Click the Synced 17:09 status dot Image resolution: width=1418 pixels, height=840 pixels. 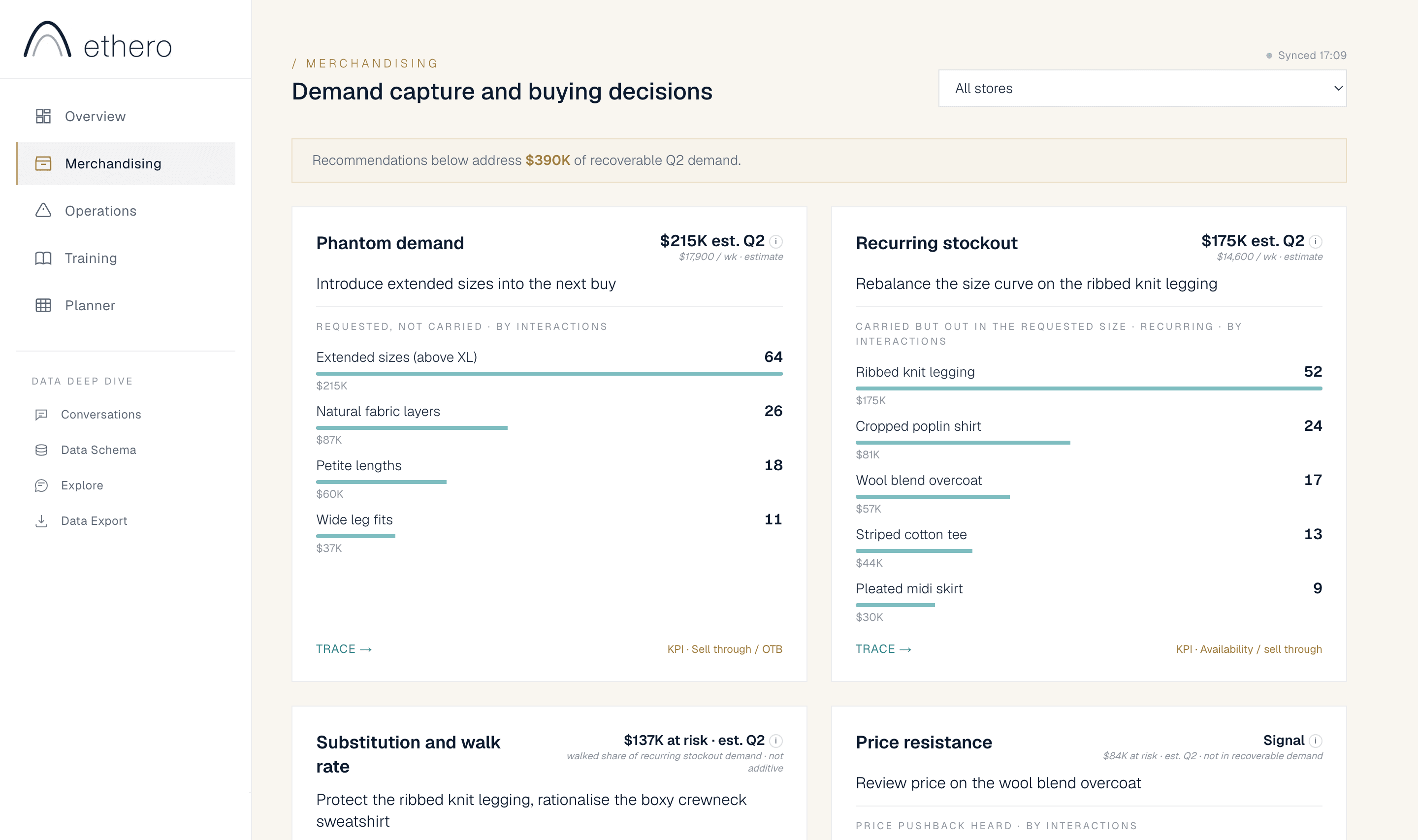point(1269,56)
